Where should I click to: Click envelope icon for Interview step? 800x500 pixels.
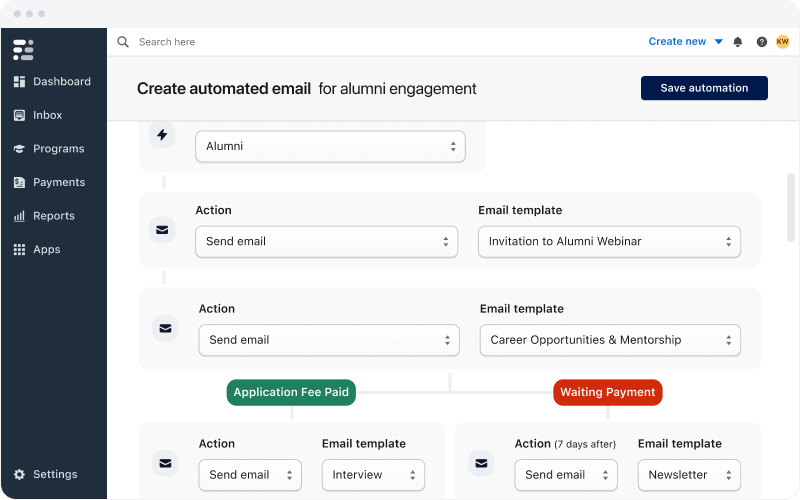pos(165,463)
